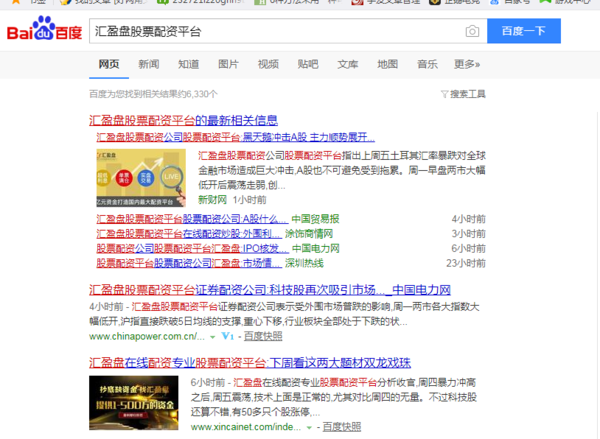600x439 pixels.
Task: Switch to the 地图 tab
Action: tap(387, 64)
